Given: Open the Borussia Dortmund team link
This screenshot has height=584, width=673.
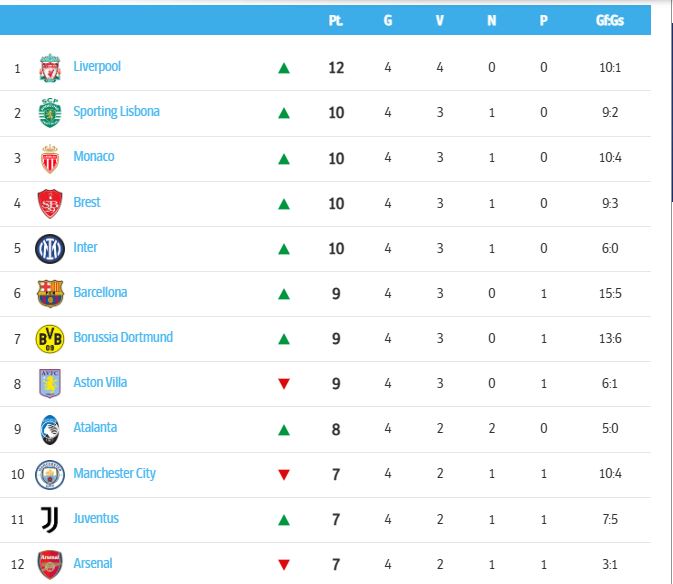Looking at the screenshot, I should (123, 337).
